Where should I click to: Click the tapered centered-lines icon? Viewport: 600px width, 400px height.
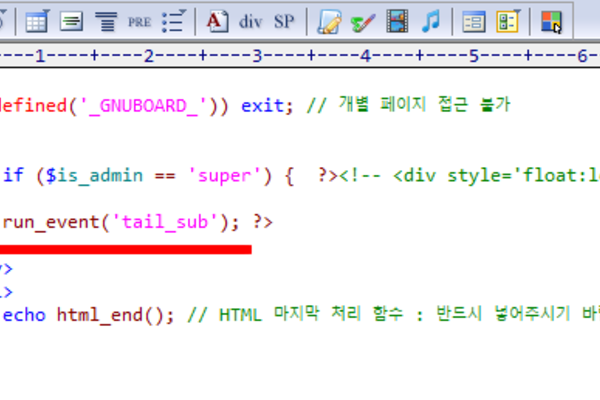[x=104, y=20]
